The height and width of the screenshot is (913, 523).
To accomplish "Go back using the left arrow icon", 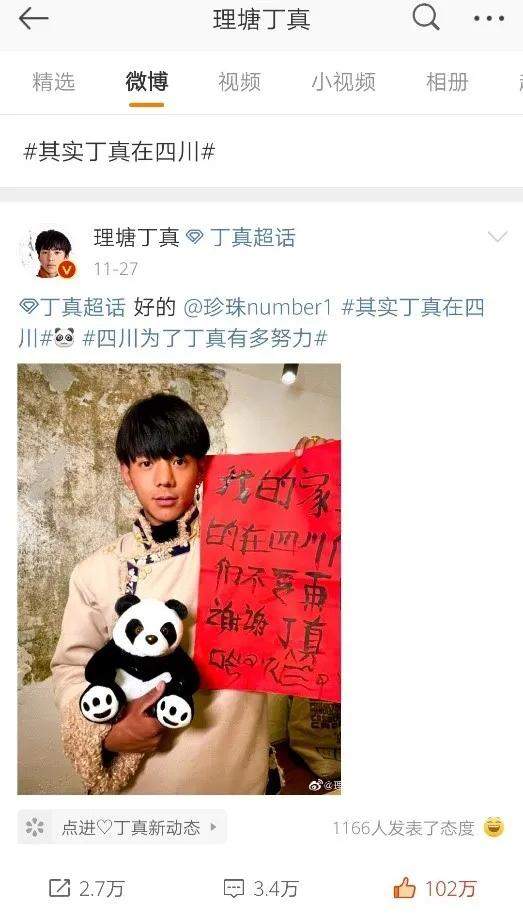I will (x=33, y=19).
